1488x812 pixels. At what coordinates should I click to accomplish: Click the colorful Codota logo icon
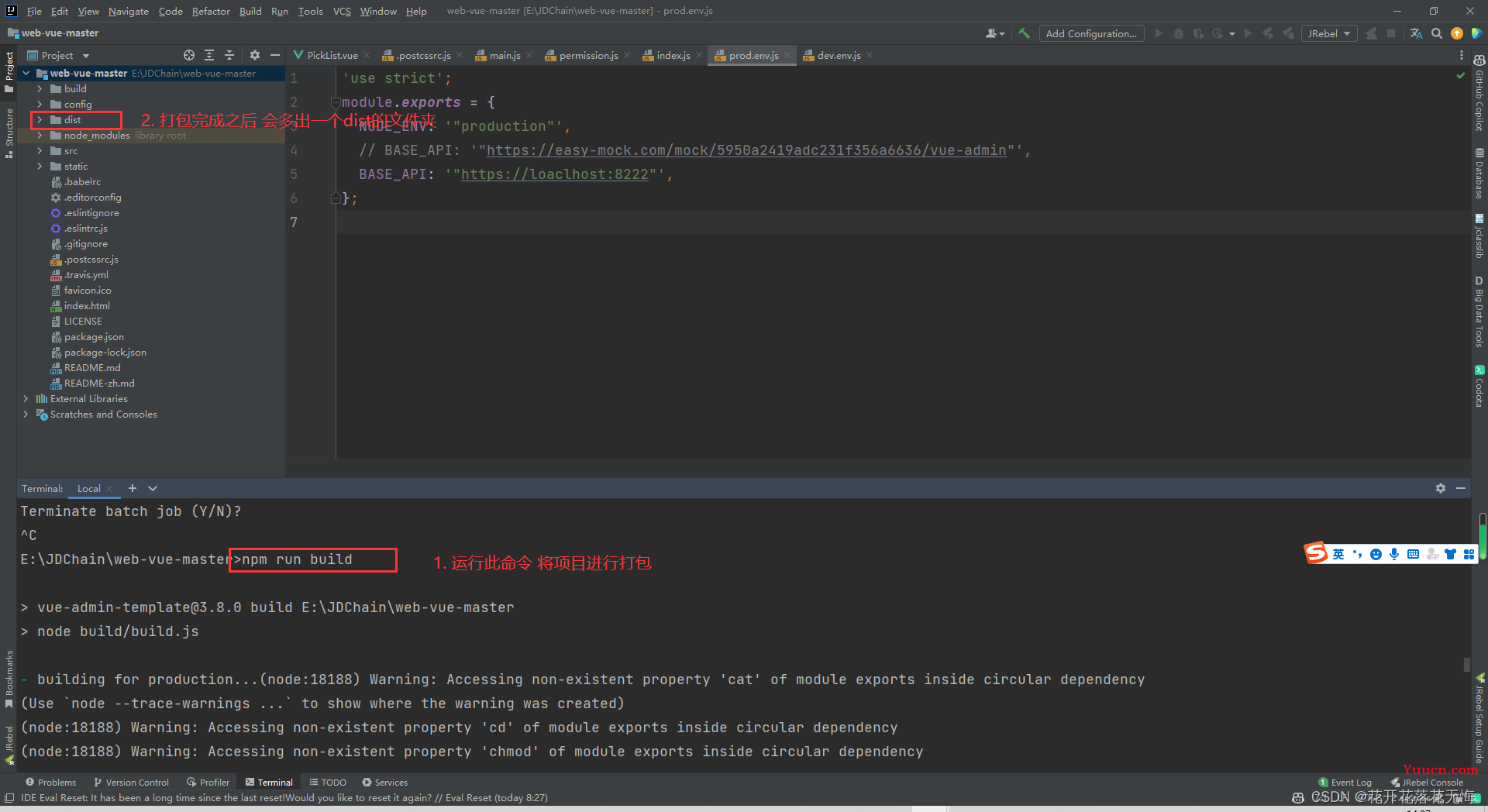[x=1476, y=33]
